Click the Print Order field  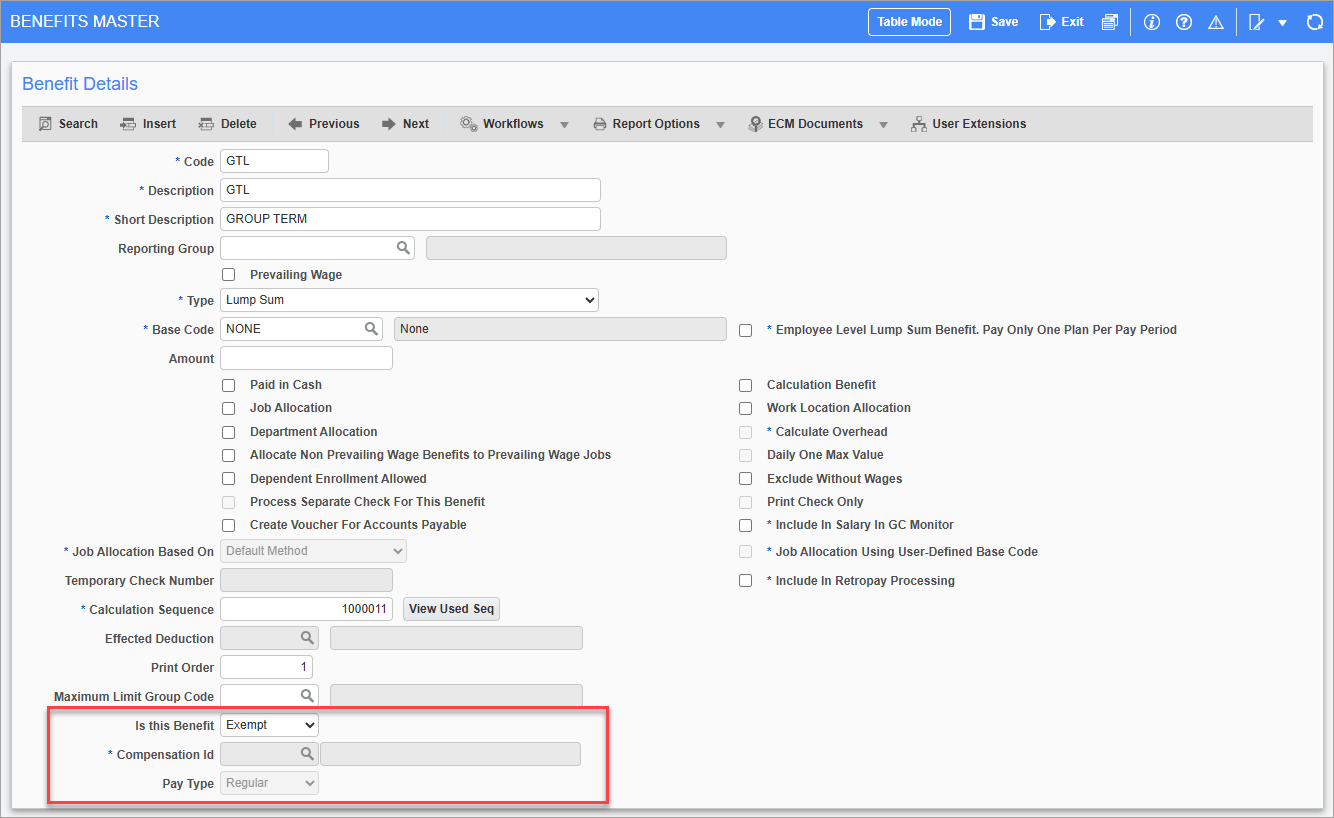click(266, 667)
